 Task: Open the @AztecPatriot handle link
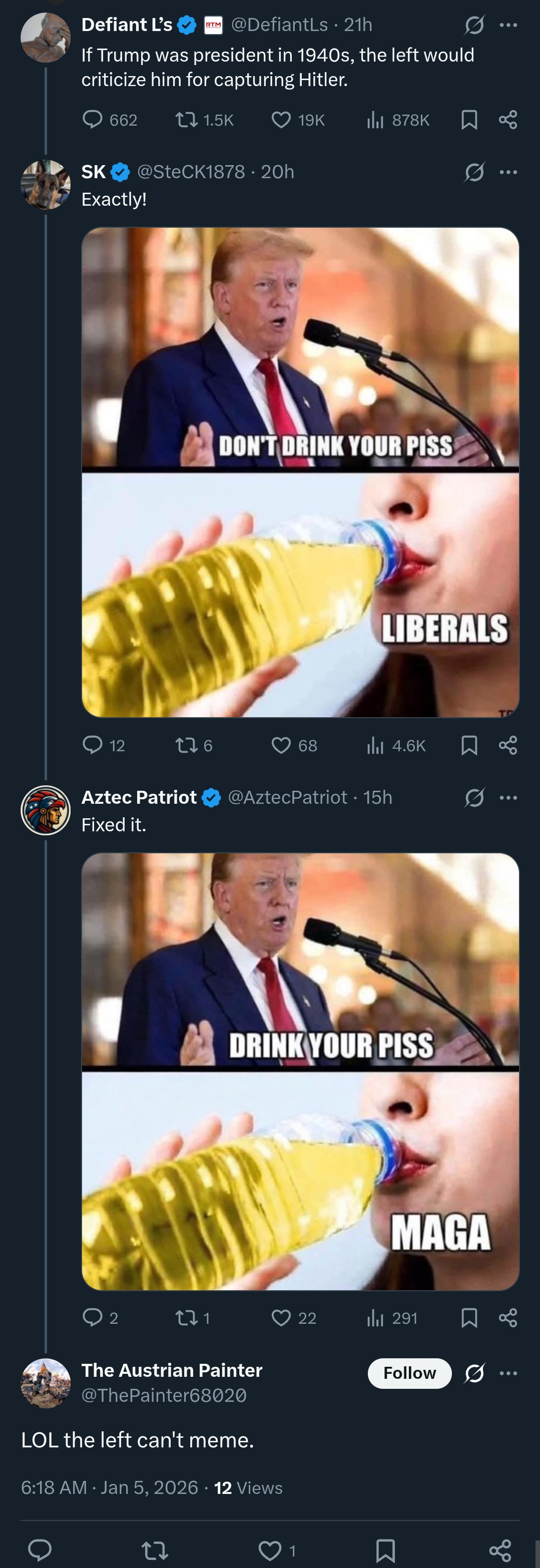287,797
